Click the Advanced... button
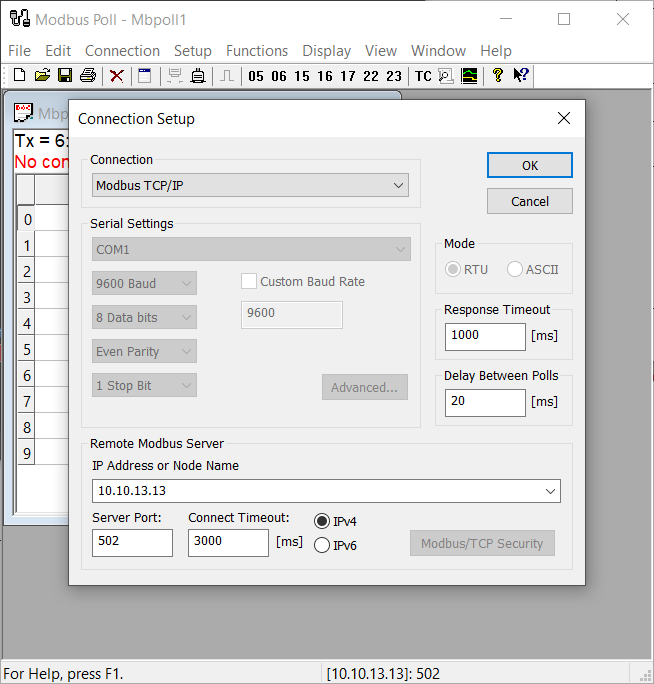The height and width of the screenshot is (684, 654). (x=365, y=387)
